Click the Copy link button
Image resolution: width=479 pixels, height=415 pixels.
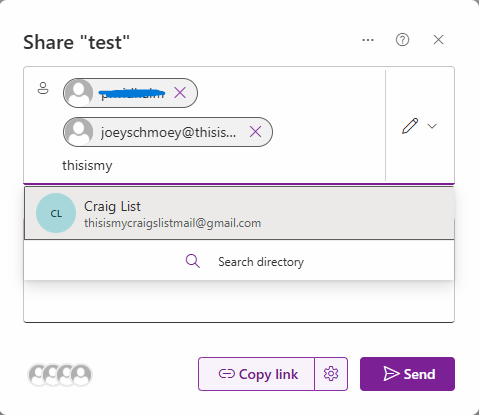(x=256, y=374)
